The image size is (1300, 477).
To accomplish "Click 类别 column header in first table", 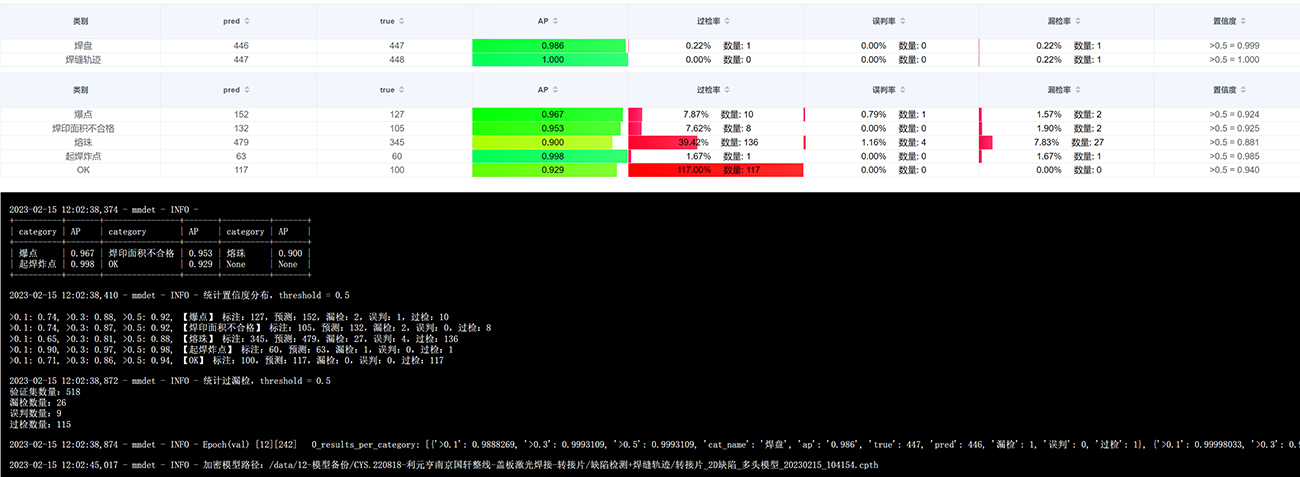I will coord(80,21).
